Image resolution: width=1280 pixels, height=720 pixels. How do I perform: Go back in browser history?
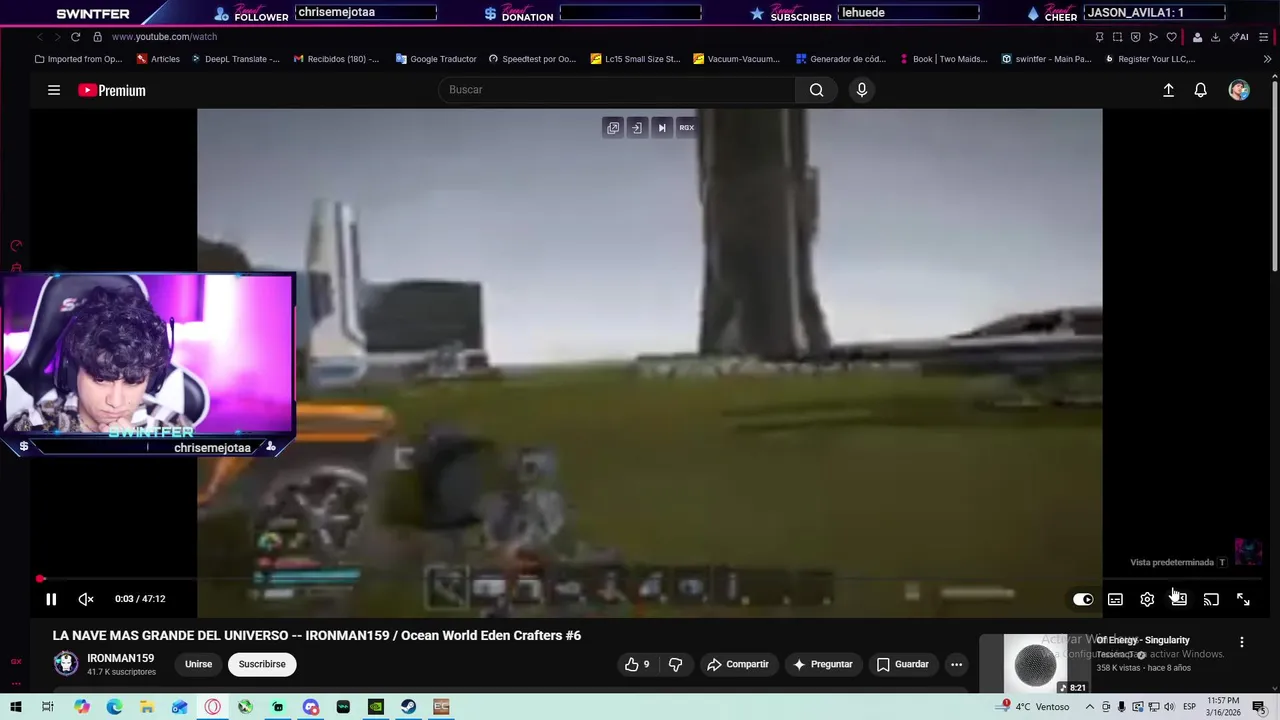[39, 37]
